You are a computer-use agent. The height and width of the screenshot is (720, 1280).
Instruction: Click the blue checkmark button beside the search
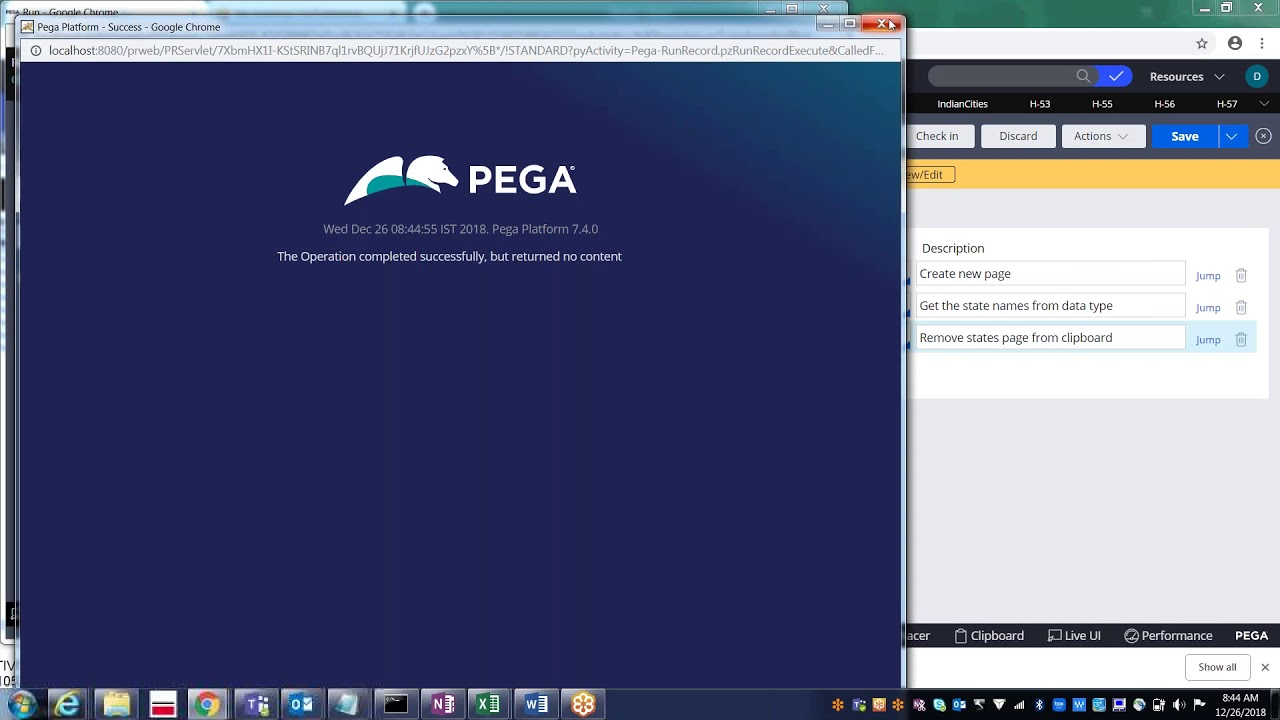point(1116,76)
